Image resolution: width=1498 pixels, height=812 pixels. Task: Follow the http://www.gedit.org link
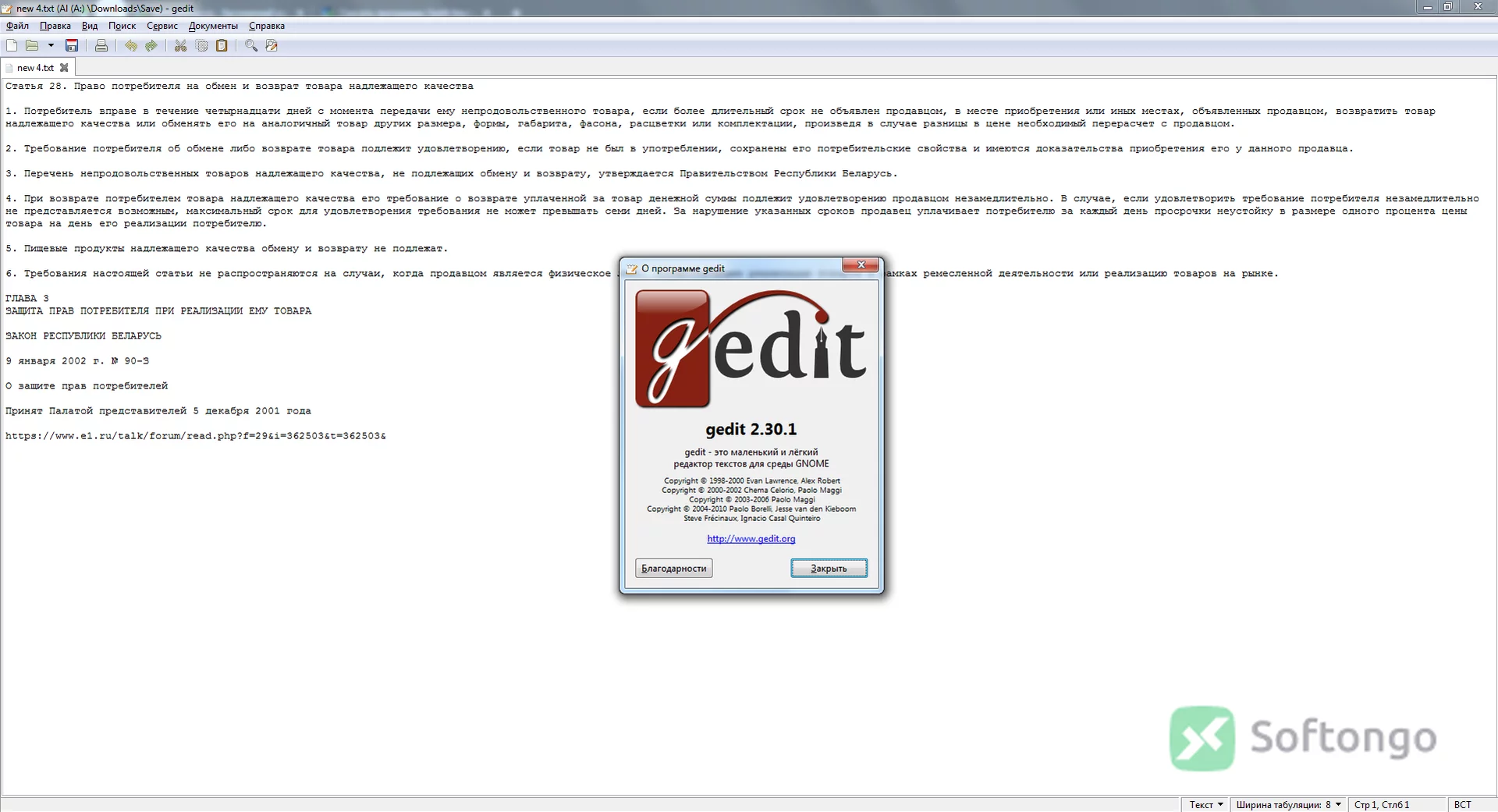tap(751, 539)
